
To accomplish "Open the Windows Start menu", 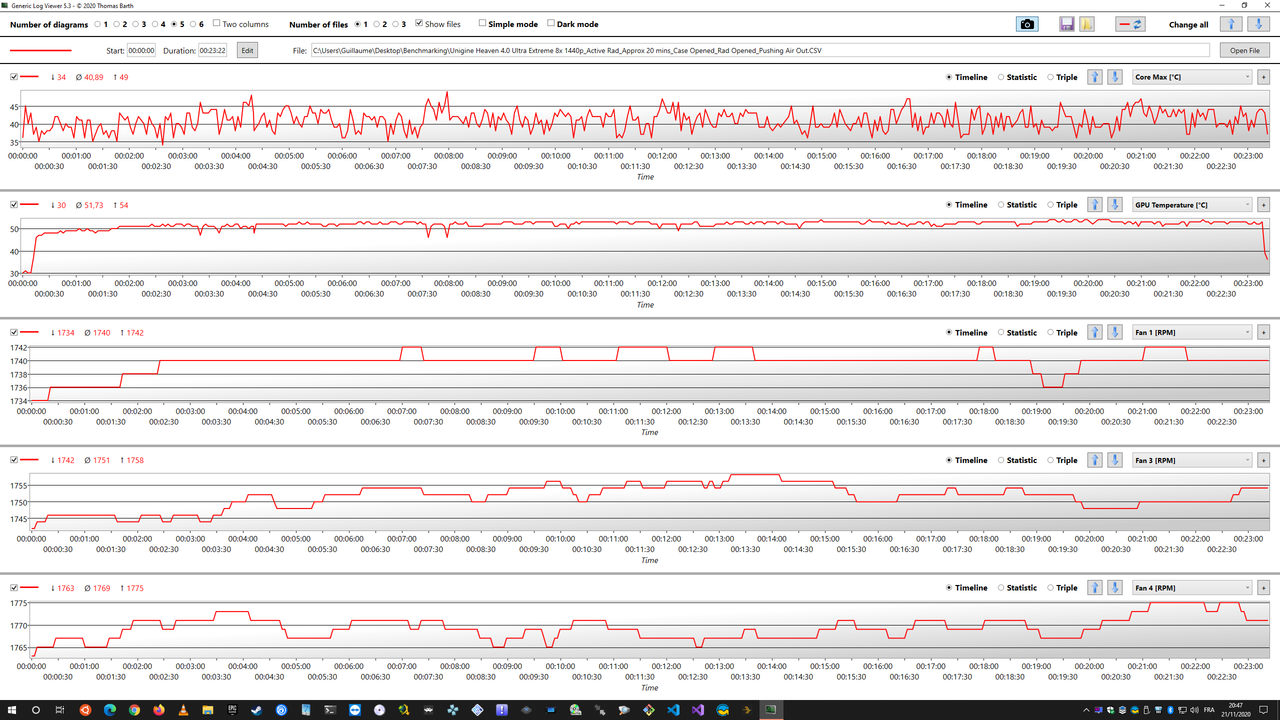I will [x=10, y=710].
